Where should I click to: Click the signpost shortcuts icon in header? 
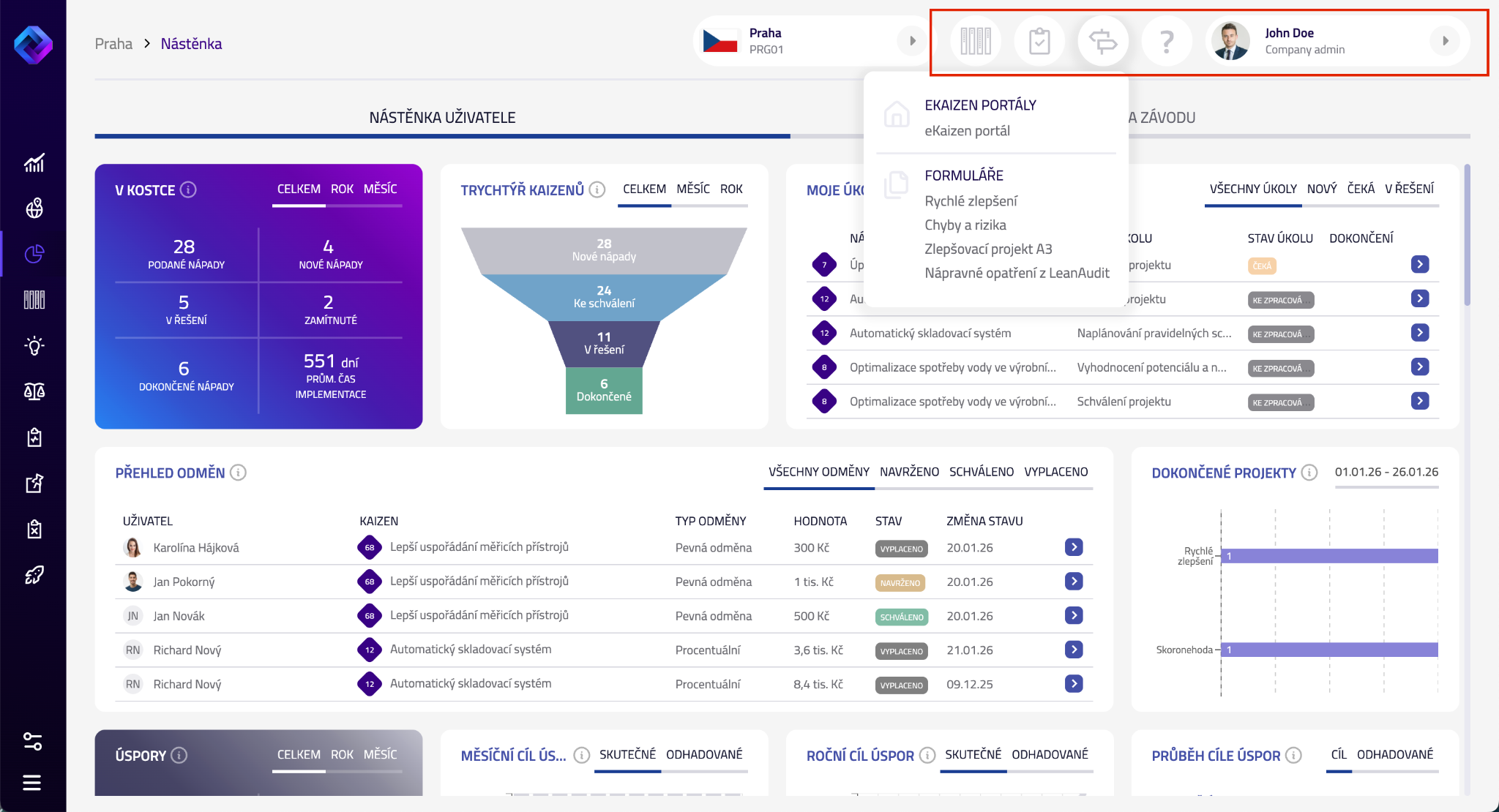(1102, 41)
